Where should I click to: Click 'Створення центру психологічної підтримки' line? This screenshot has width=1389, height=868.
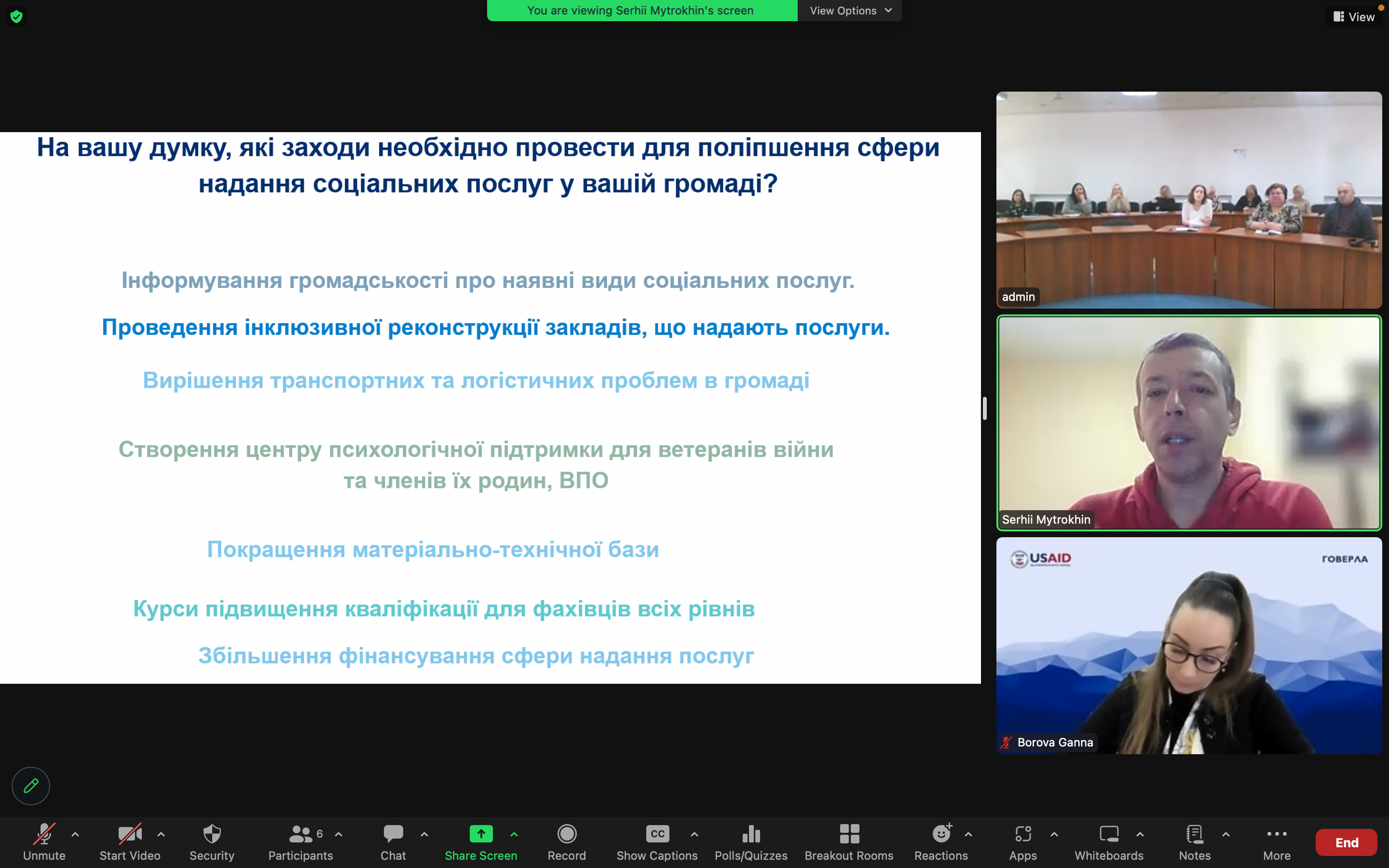[476, 465]
